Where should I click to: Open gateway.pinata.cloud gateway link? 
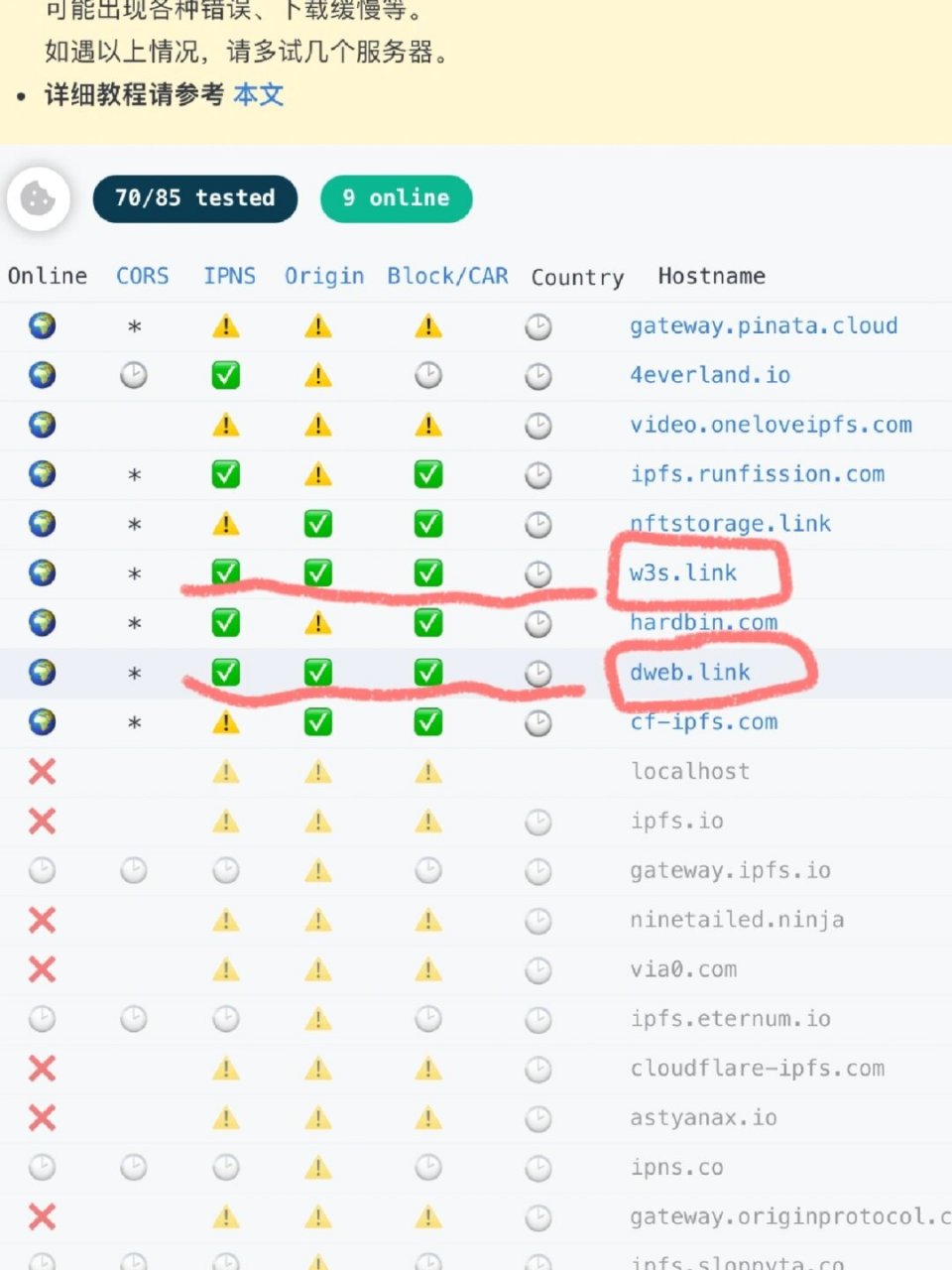pyautogui.click(x=764, y=325)
